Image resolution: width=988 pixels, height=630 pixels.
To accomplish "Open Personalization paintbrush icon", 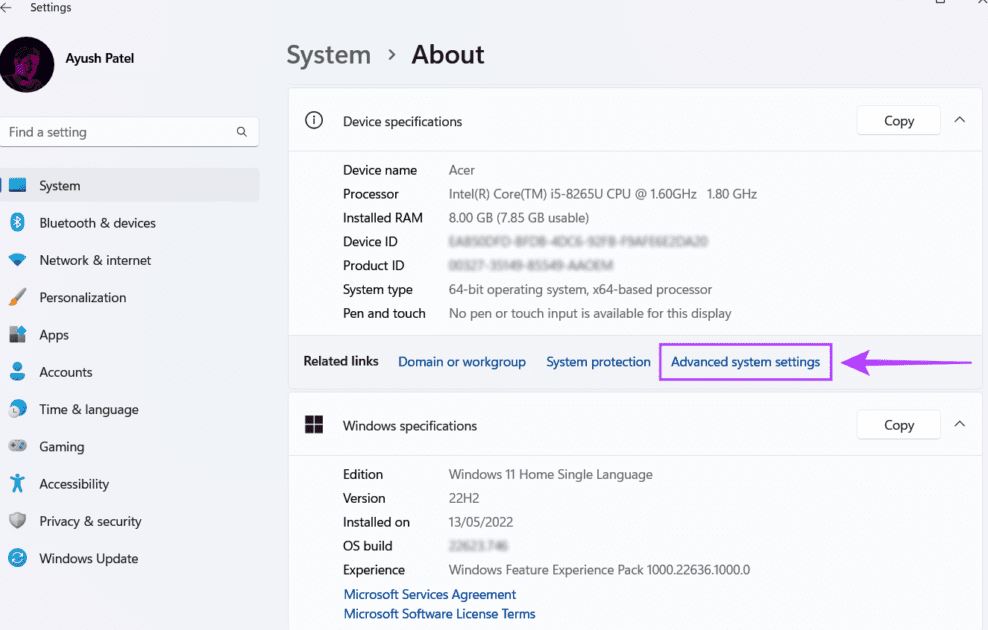I will [x=18, y=297].
